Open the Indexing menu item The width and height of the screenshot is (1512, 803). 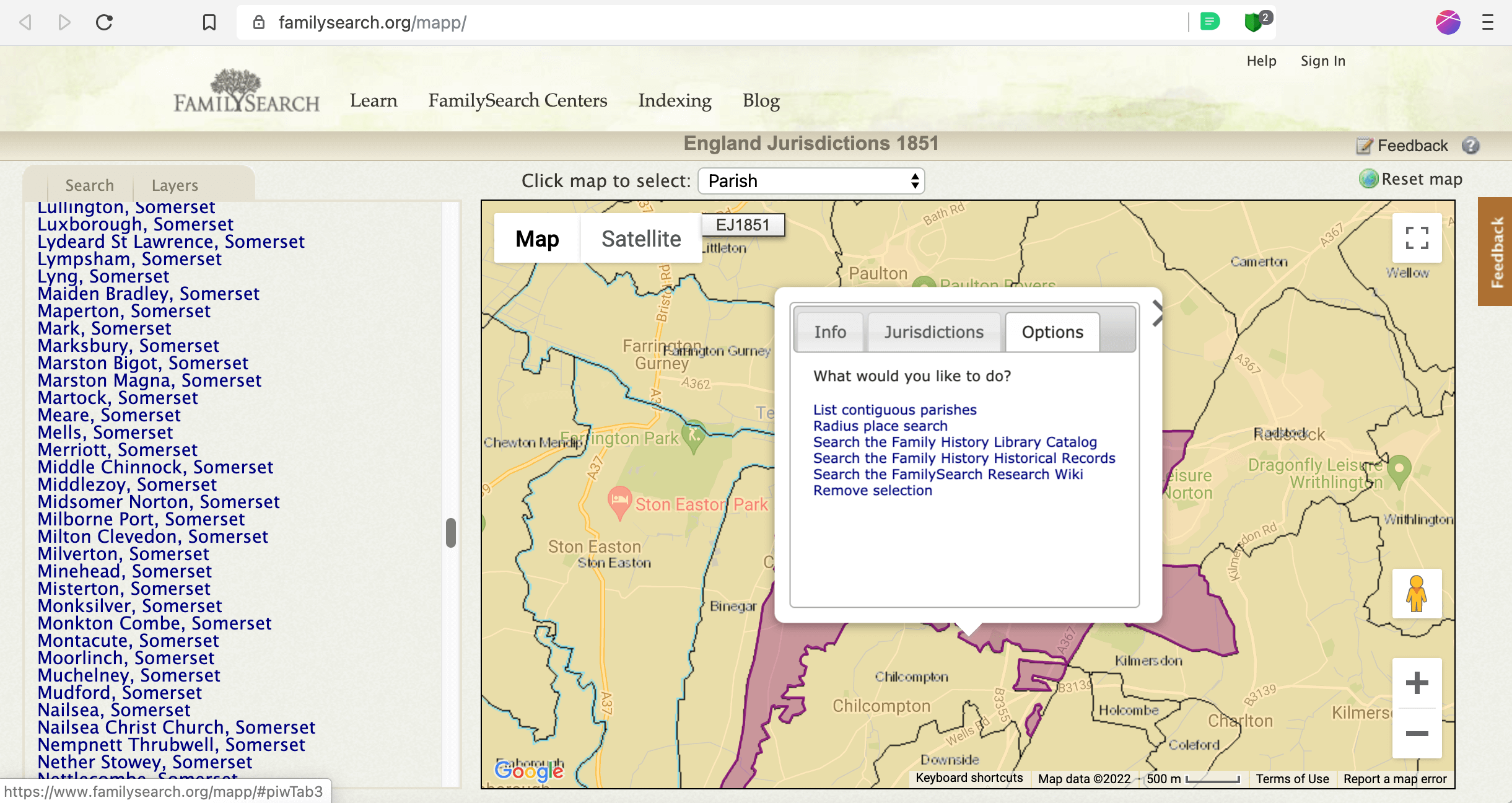675,100
